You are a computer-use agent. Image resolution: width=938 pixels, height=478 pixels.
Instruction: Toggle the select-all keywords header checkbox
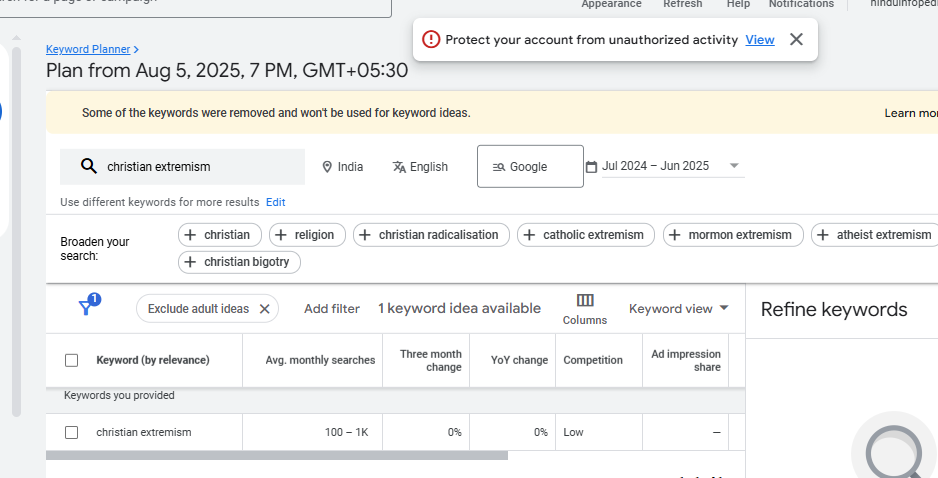(71, 360)
